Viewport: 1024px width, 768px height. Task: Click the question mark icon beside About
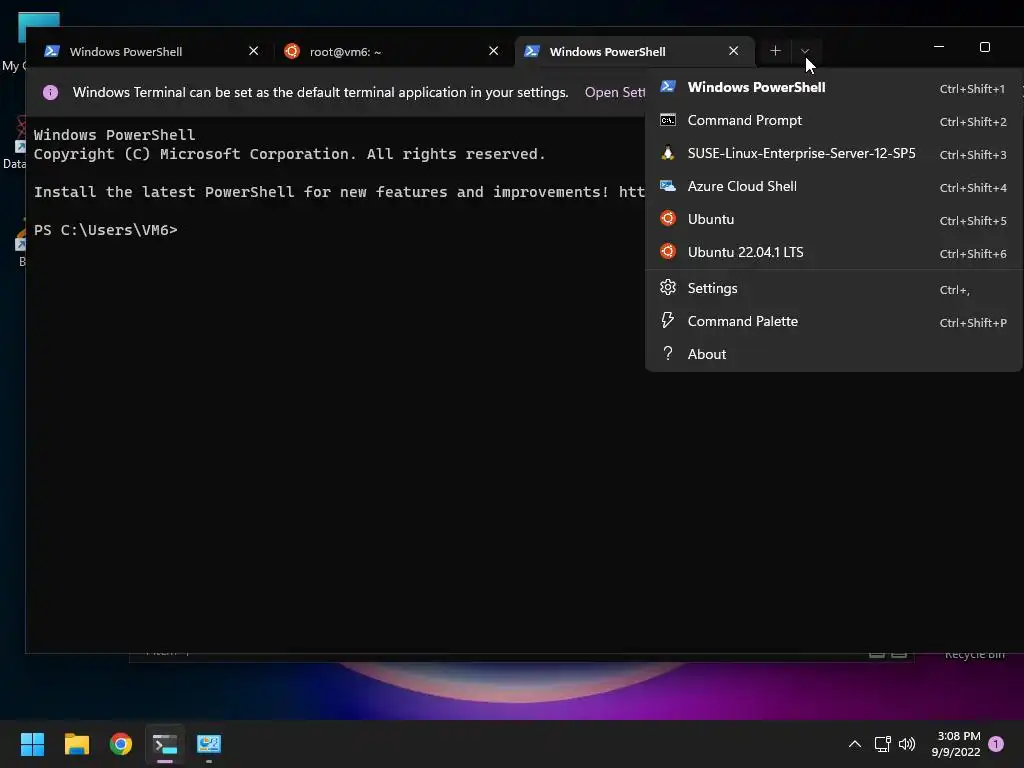click(x=667, y=353)
